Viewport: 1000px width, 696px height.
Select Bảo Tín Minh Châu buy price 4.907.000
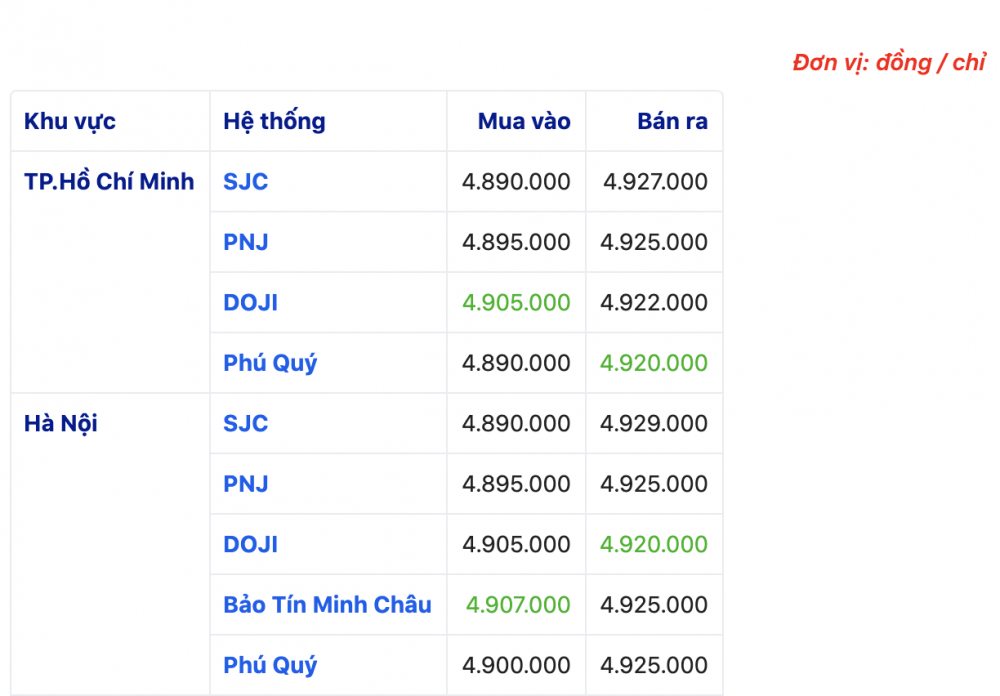[518, 605]
